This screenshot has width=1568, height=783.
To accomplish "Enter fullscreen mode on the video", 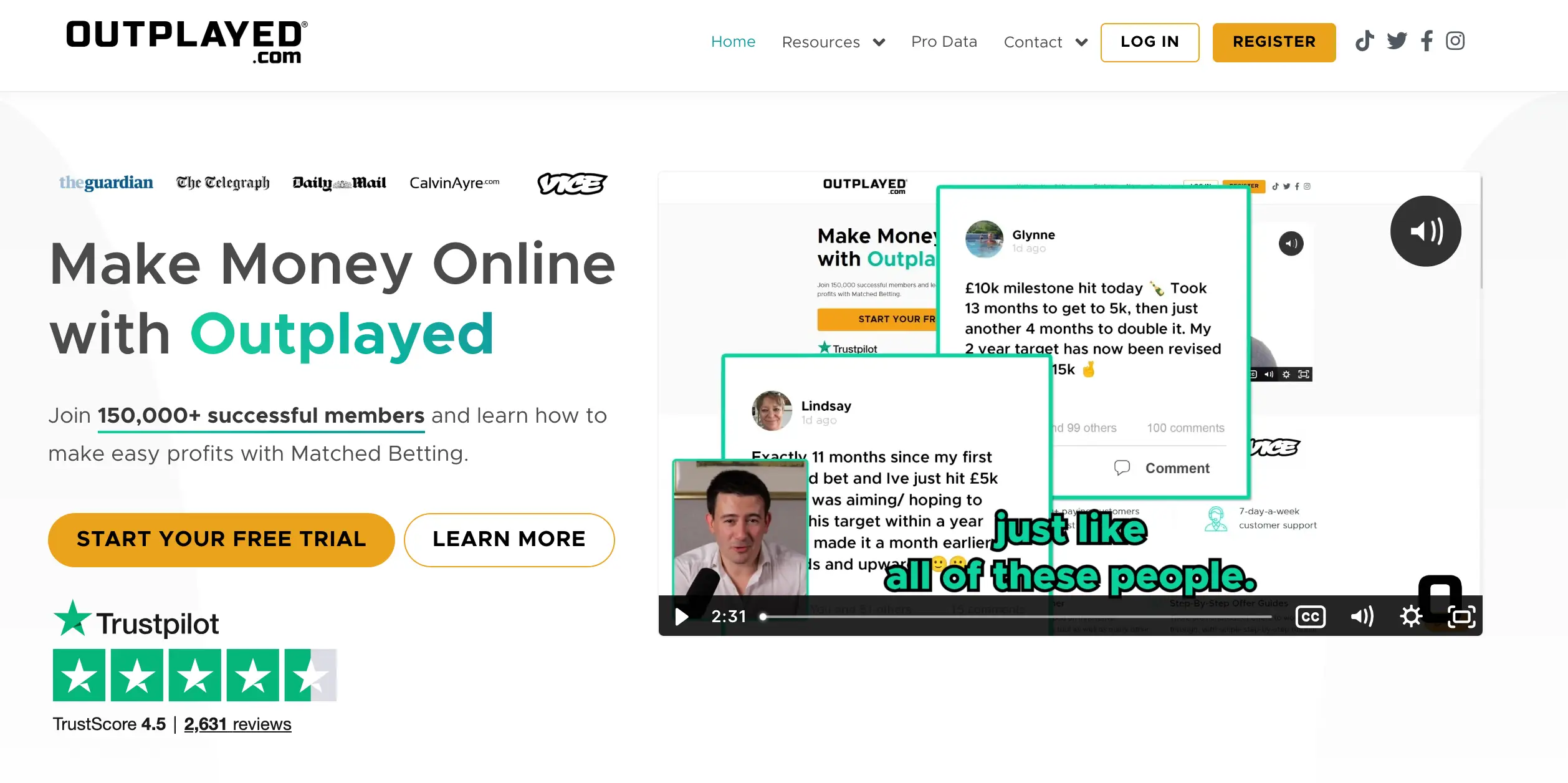I will click(x=1461, y=617).
